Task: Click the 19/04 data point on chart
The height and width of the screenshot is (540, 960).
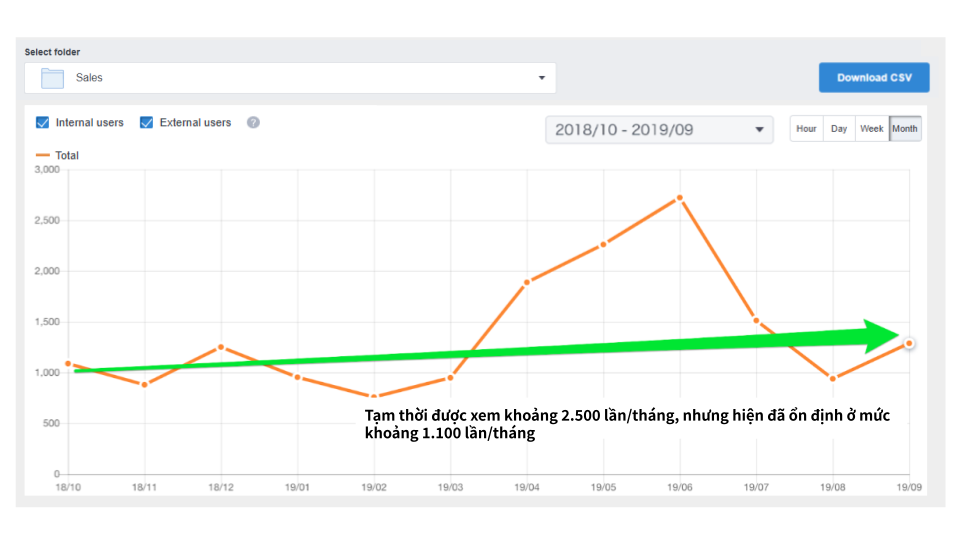Action: coord(527,282)
